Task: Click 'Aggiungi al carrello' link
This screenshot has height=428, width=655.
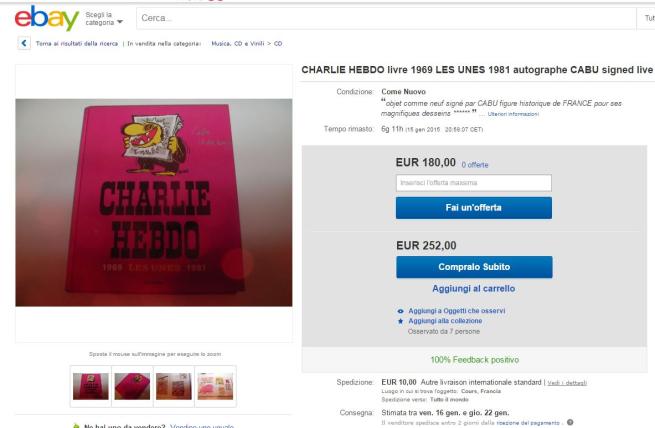Action: tap(473, 289)
